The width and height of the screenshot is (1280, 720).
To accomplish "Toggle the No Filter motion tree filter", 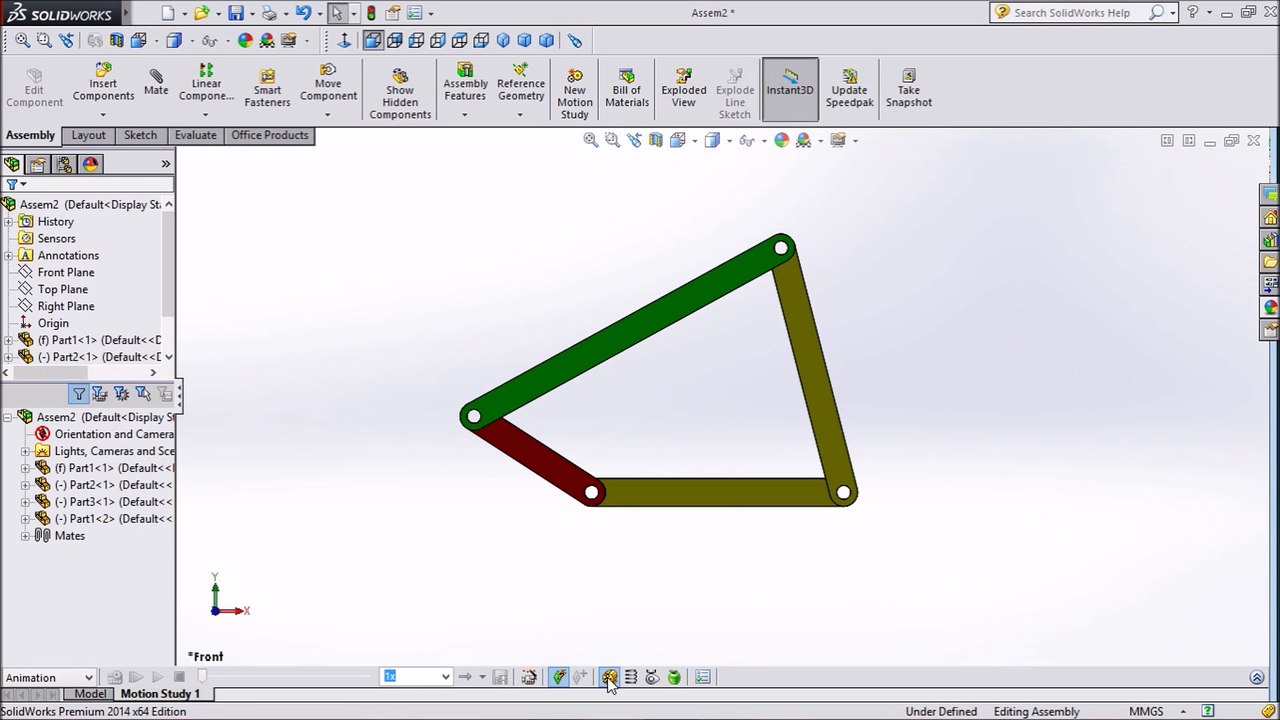I will [79, 394].
